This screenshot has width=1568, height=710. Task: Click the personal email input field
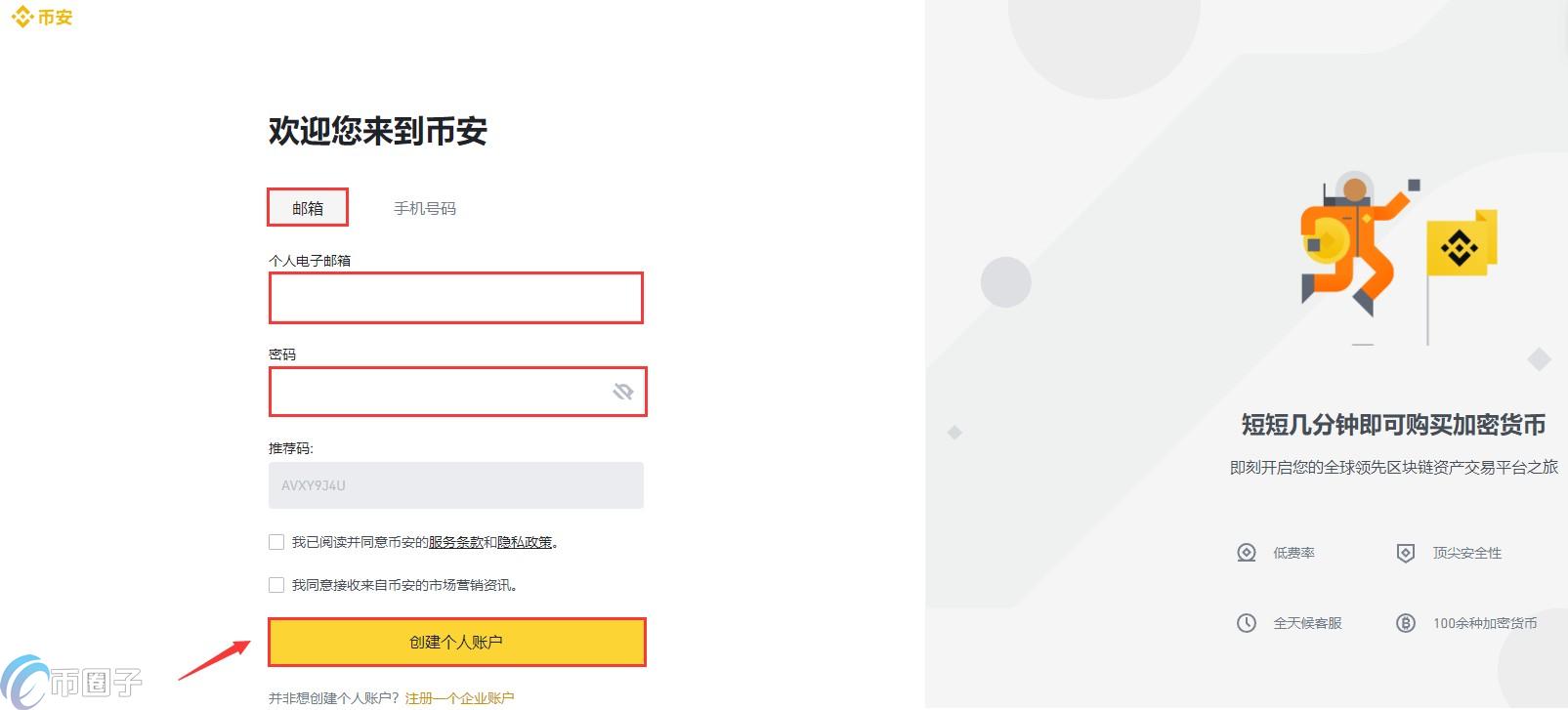click(x=456, y=298)
